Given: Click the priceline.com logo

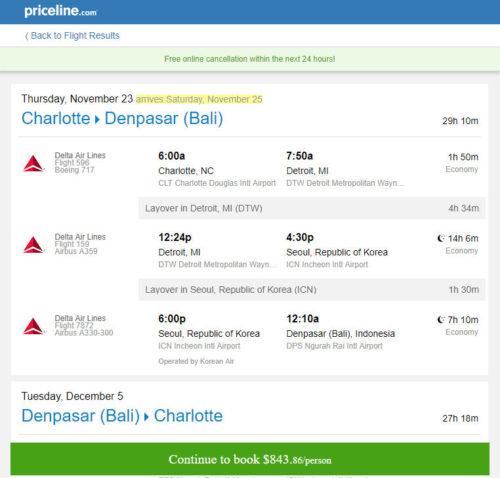Looking at the screenshot, I should coord(60,11).
